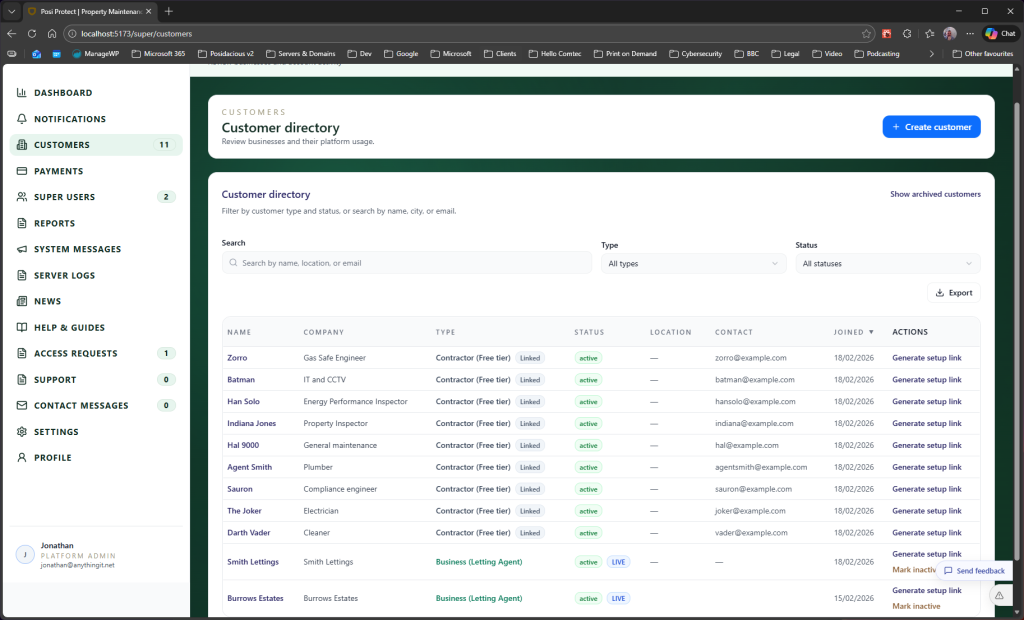Click the browser page refresh icon
This screenshot has height=620, width=1024.
(32, 33)
